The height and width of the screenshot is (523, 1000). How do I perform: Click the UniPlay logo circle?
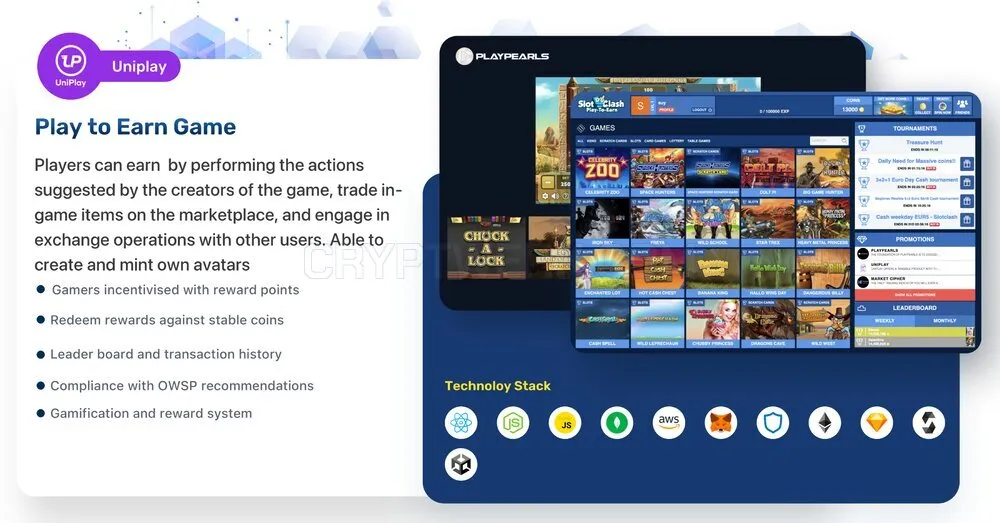pyautogui.click(x=70, y=66)
